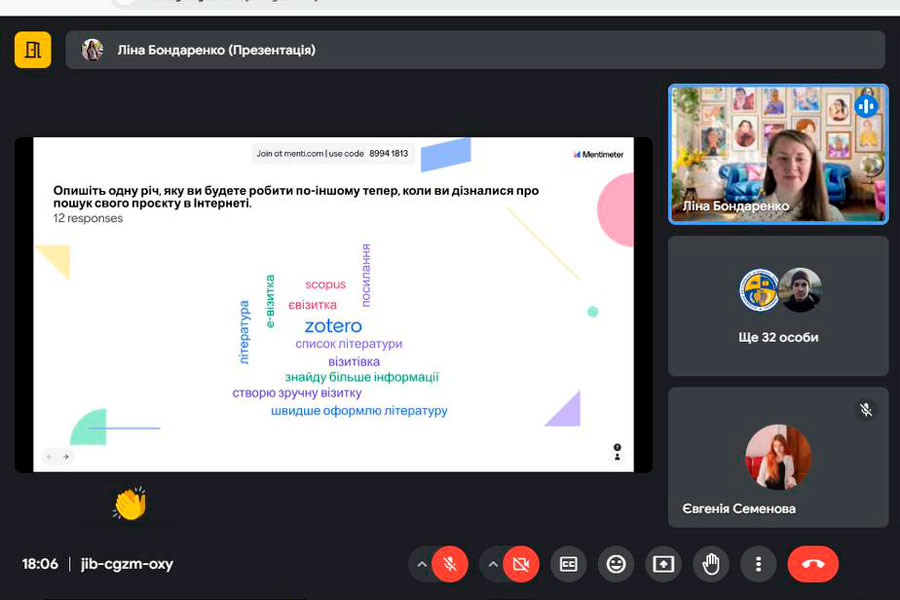The image size is (900, 600).
Task: Click the yellow meeting room door icon
Action: (x=33, y=50)
